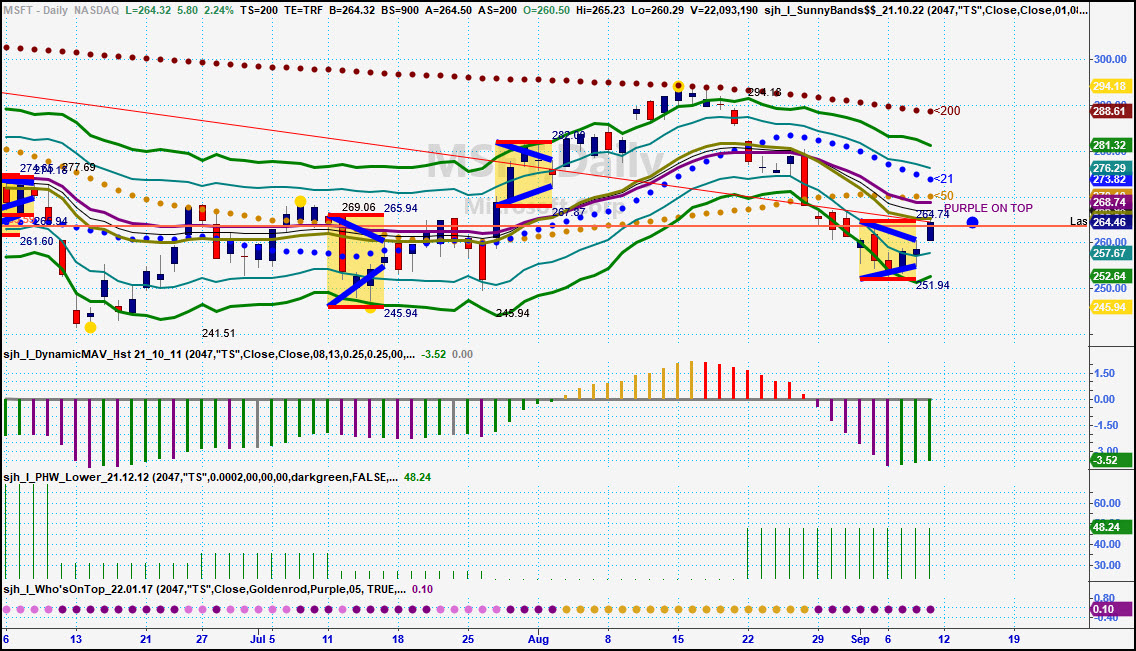Click the dark red 288.61 axis tag
Viewport: 1136px width, 651px height.
tap(1109, 111)
